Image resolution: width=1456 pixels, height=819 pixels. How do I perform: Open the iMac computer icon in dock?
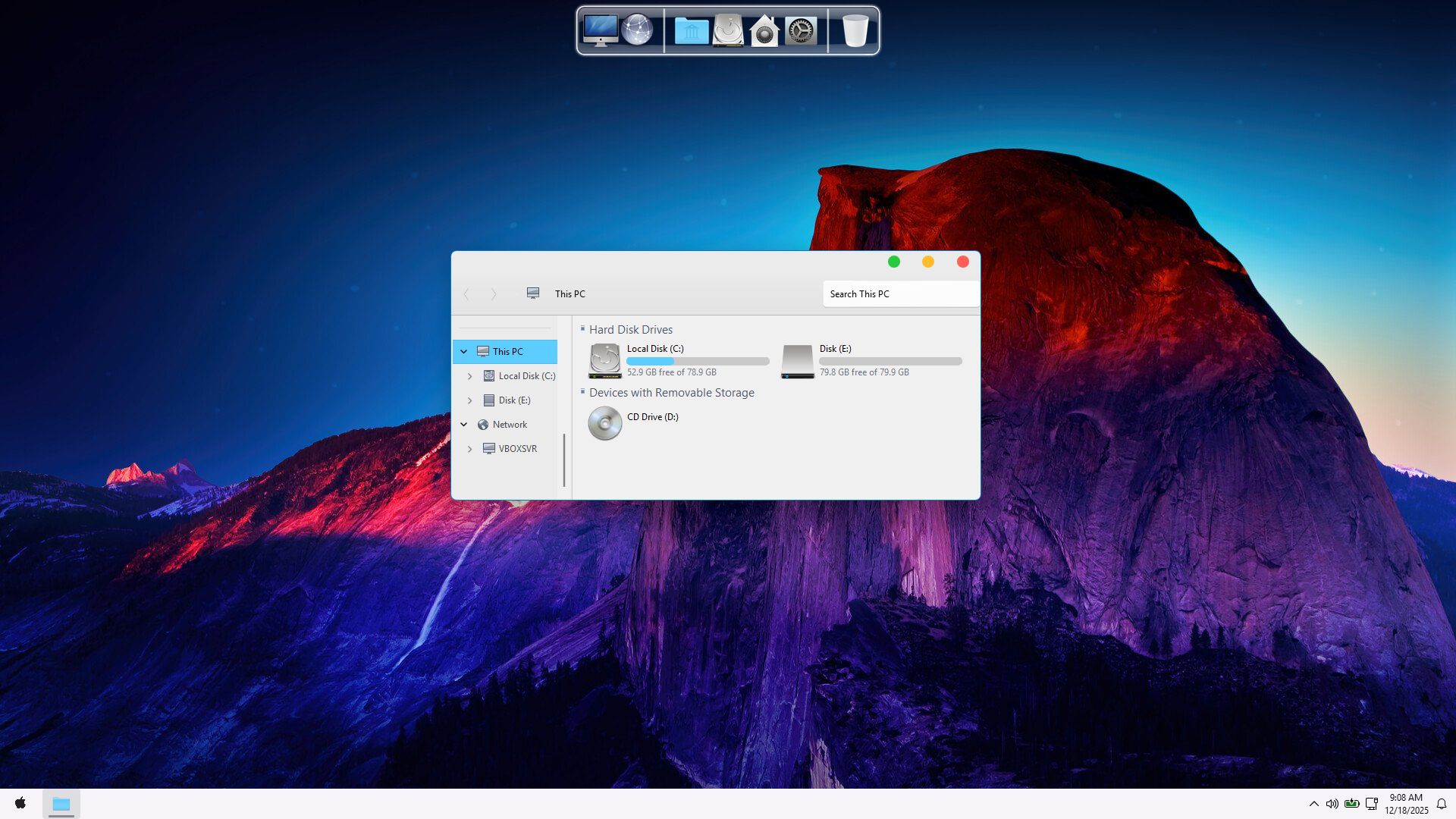tap(600, 30)
